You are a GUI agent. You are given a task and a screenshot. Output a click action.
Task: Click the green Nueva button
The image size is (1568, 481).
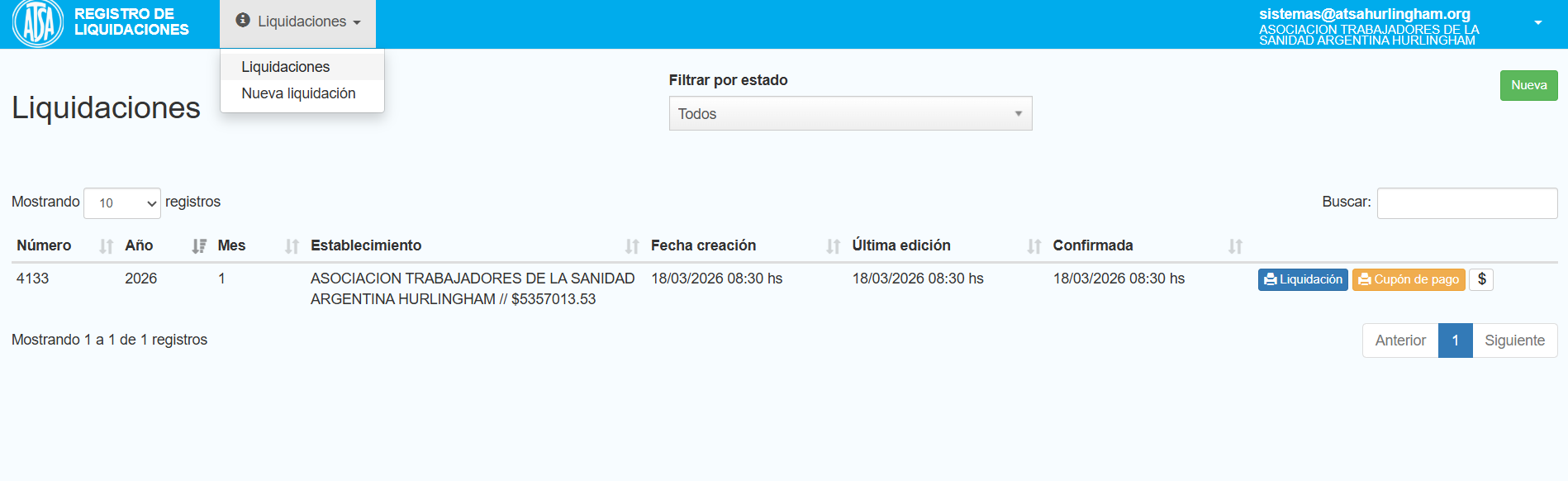(1528, 85)
